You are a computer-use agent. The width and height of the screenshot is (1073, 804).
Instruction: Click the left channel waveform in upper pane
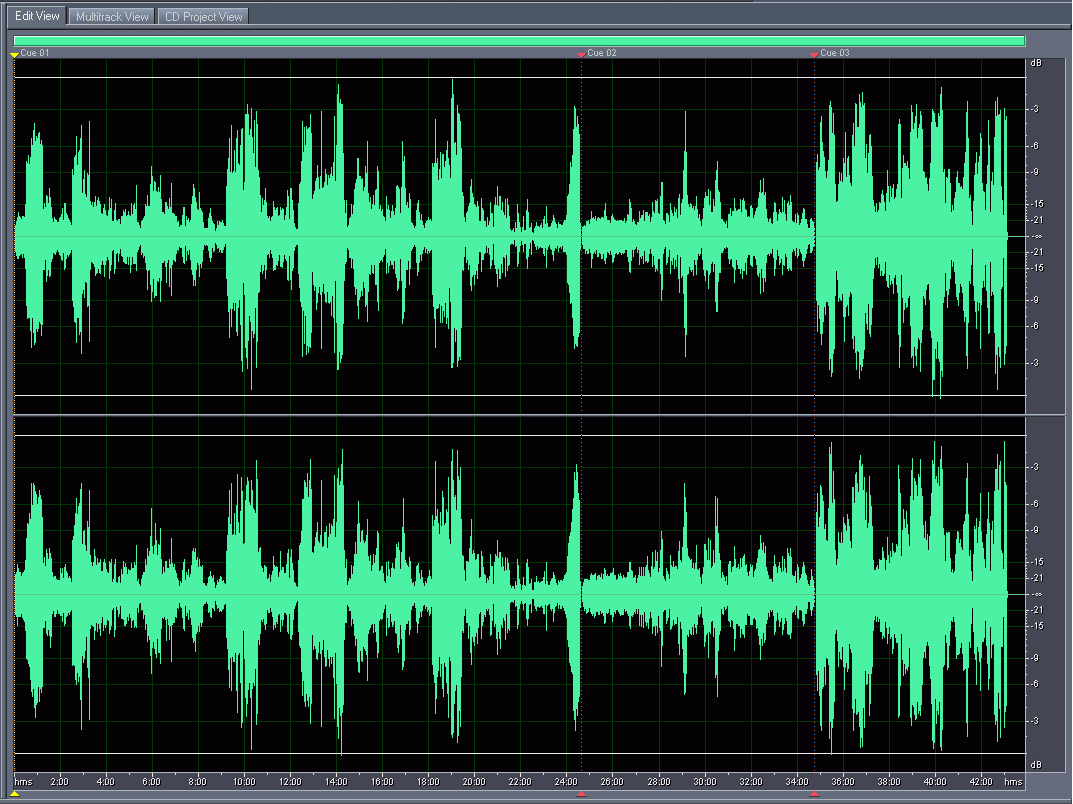(400, 236)
